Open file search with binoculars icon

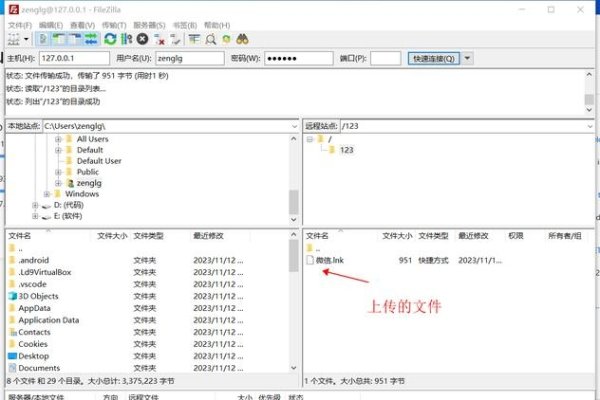(242, 39)
